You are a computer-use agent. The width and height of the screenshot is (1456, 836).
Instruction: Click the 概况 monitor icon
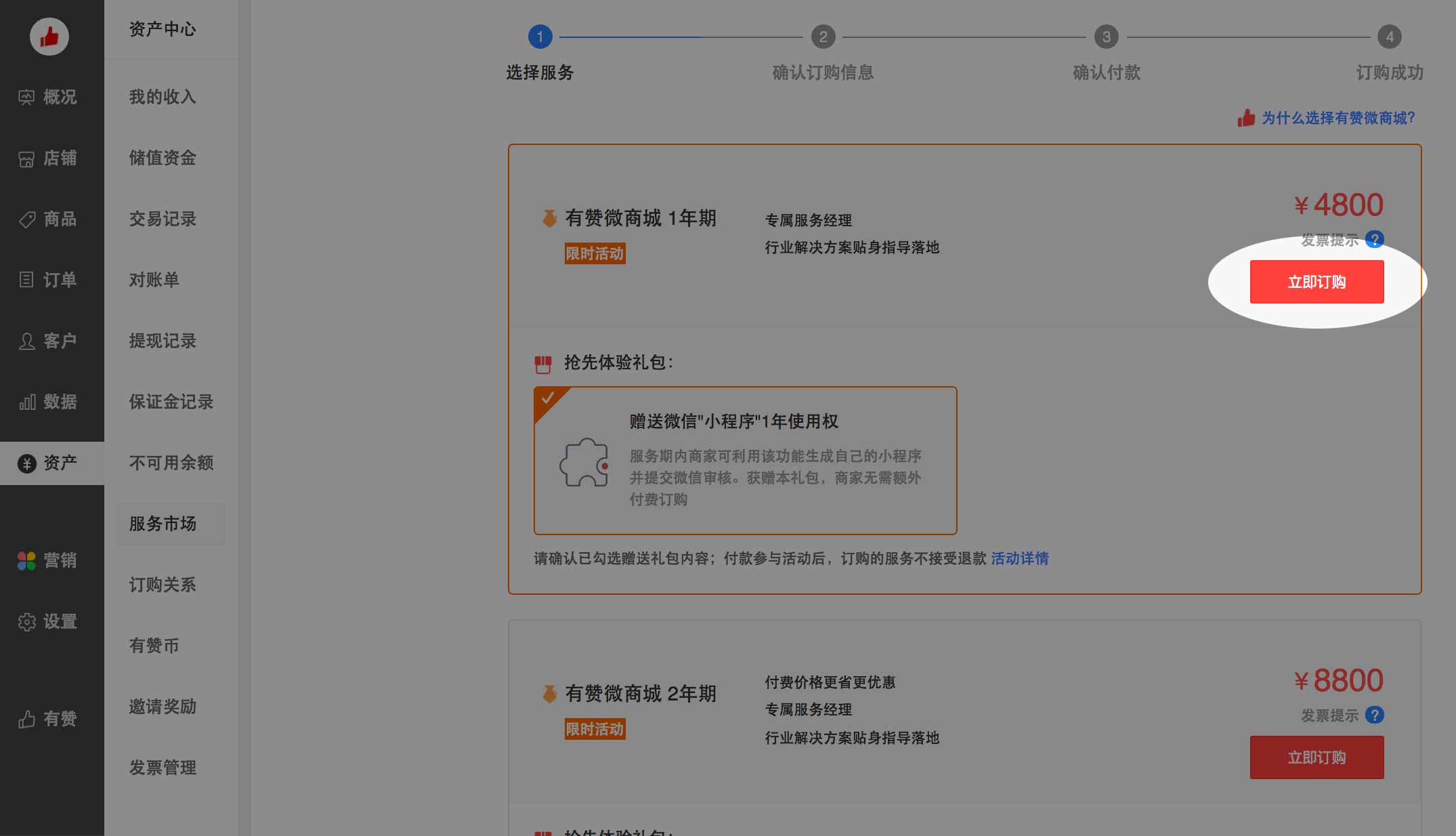(26, 98)
